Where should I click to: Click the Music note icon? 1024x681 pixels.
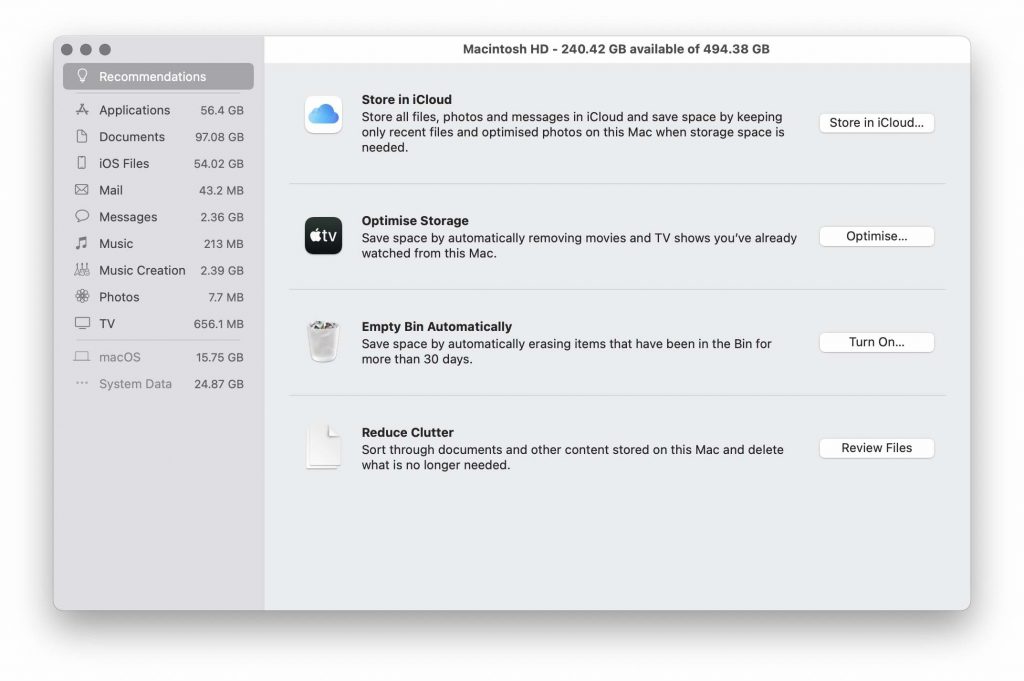tap(82, 243)
